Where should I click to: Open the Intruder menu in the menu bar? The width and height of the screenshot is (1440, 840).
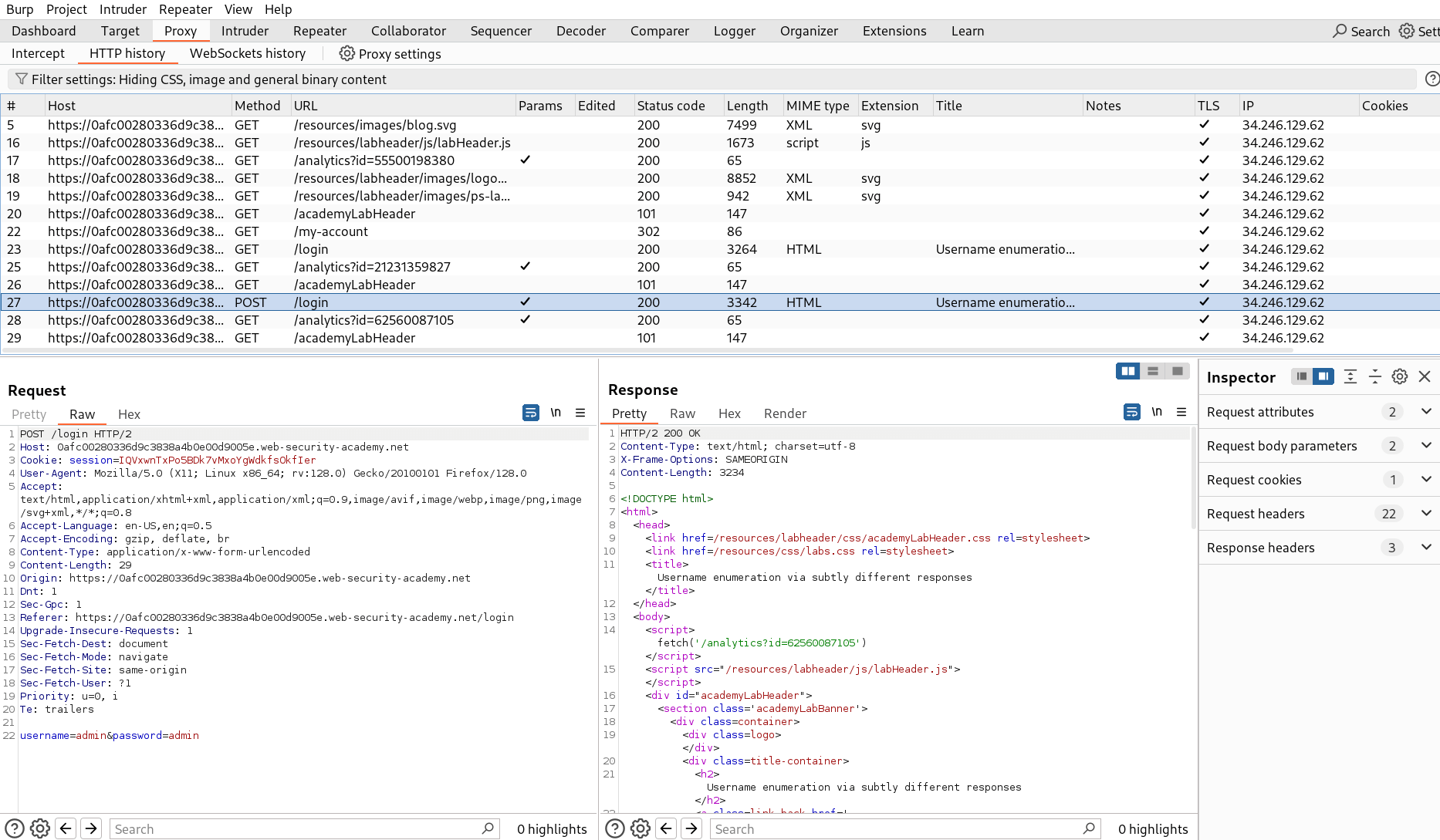[x=123, y=9]
